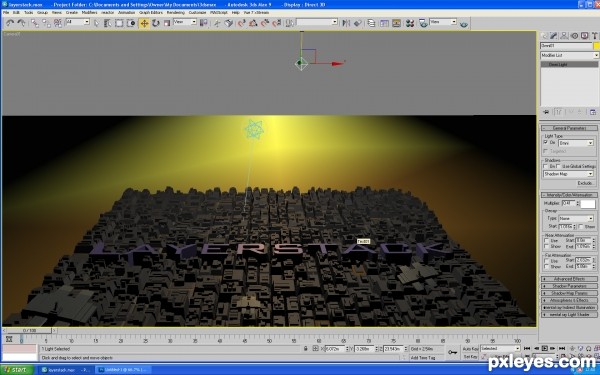Image resolution: width=600 pixels, height=375 pixels.
Task: Open the Utilities hammer panel tab
Action: pos(595,36)
